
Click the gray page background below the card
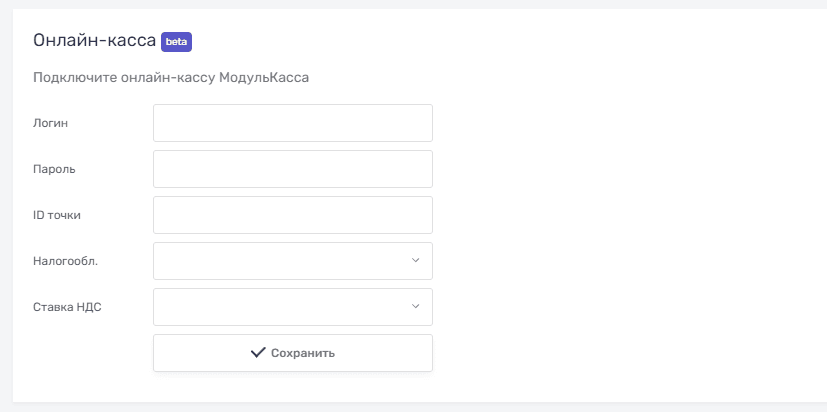[400, 407]
